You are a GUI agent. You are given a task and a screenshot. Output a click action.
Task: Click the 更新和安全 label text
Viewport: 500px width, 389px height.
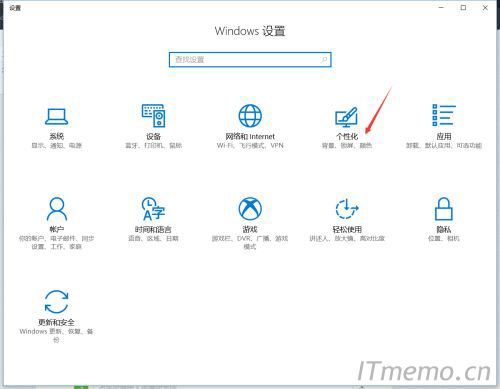(56, 322)
